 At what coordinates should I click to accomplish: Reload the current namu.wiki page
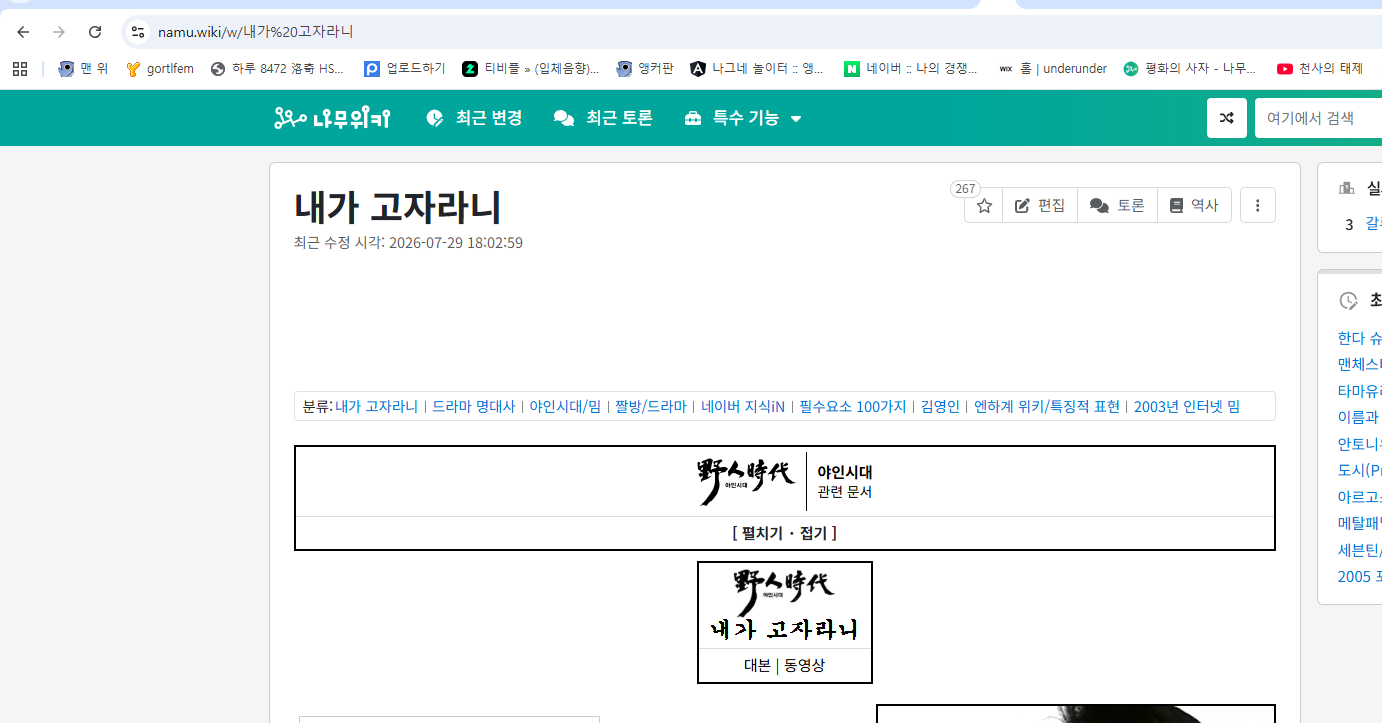[x=95, y=32]
